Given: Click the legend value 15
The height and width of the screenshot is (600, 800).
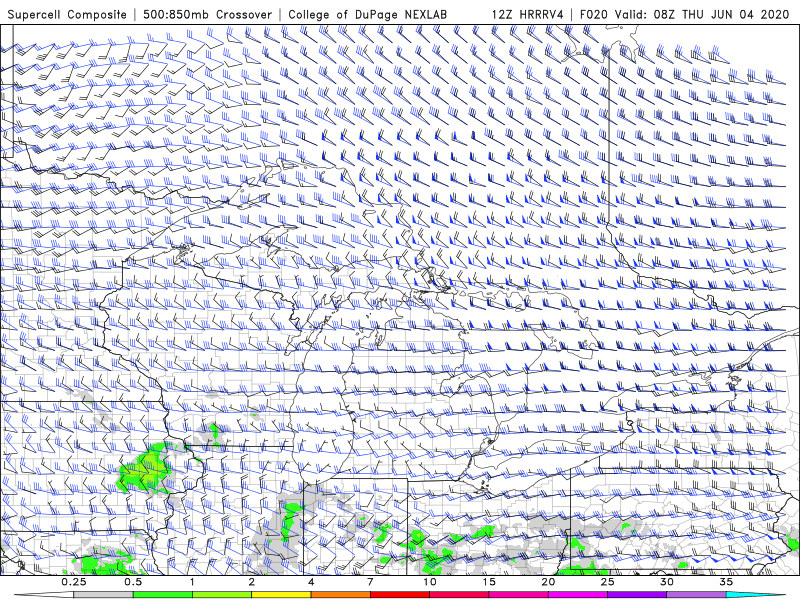Looking at the screenshot, I should tap(489, 582).
